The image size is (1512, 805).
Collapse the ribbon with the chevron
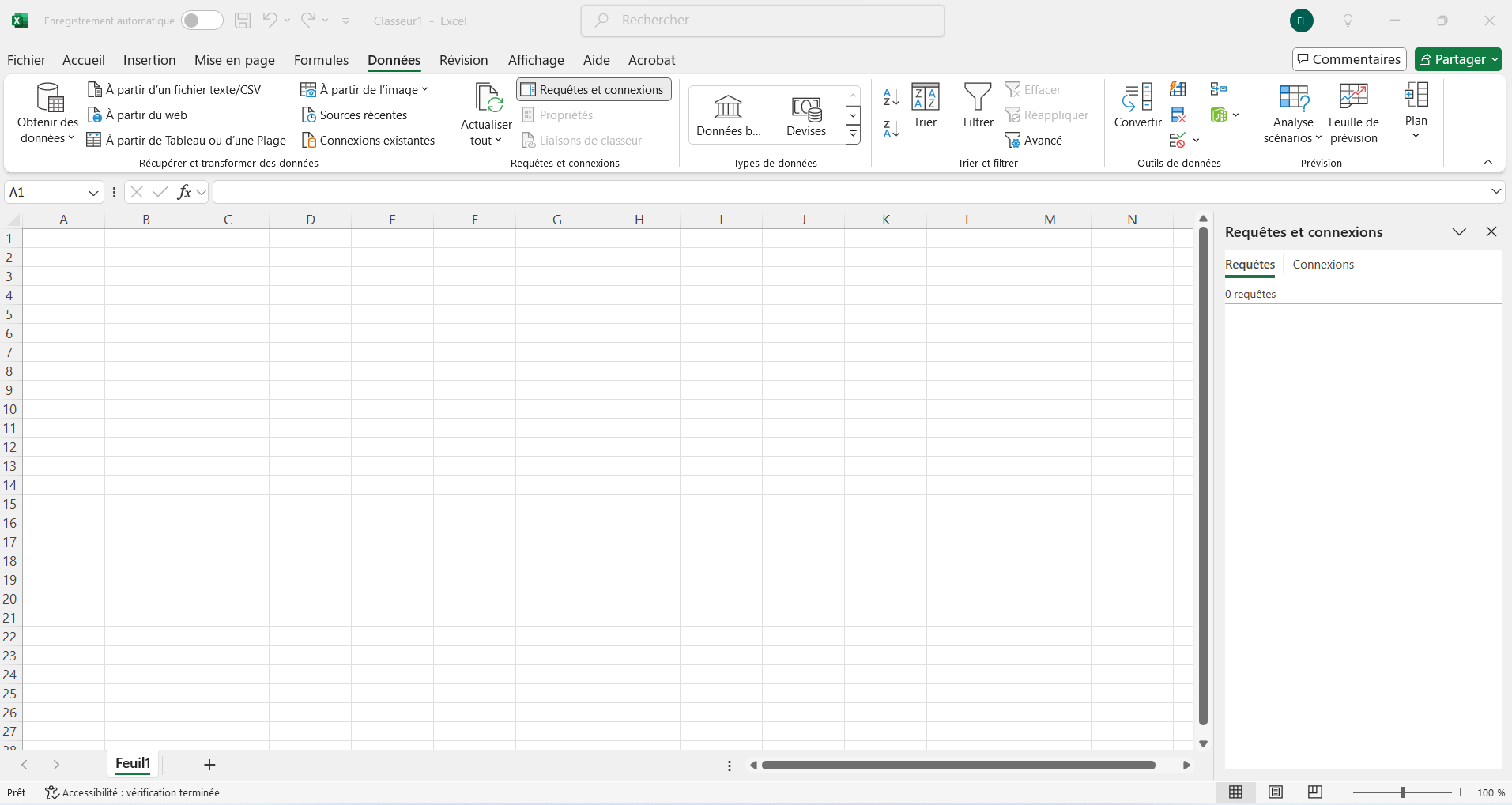pos(1487,162)
